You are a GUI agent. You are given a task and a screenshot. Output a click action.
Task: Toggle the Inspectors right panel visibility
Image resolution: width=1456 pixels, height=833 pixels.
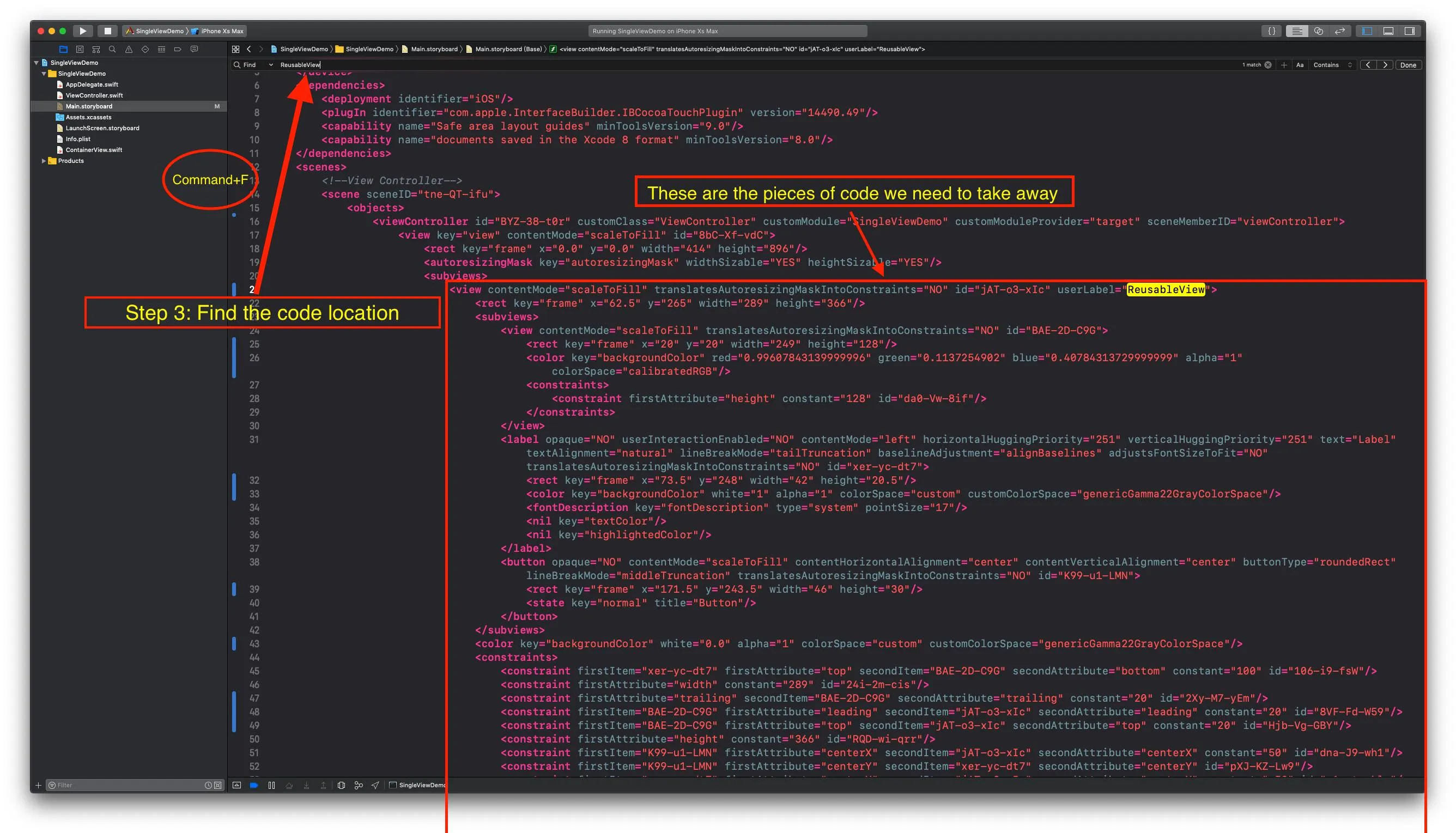pos(1409,31)
